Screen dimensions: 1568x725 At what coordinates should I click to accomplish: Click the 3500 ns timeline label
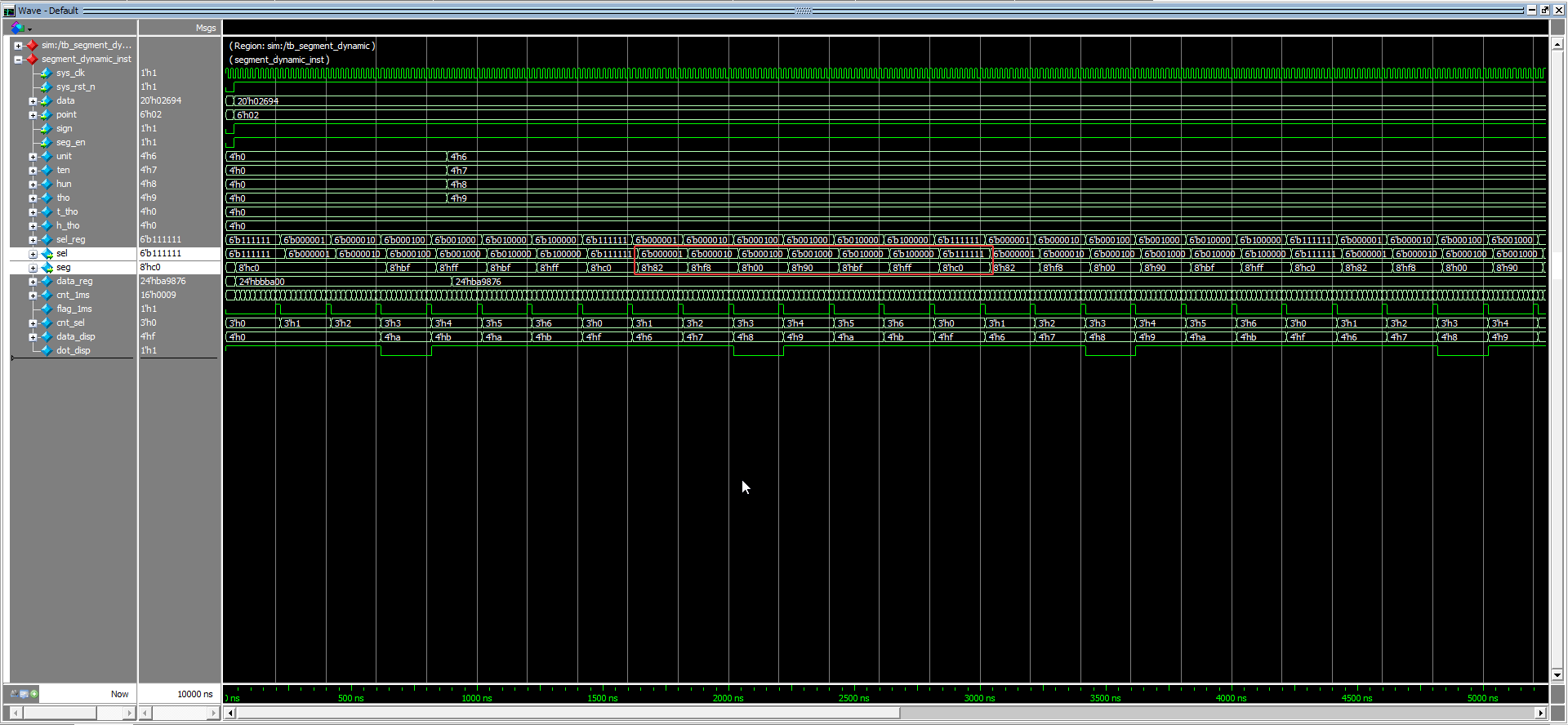coord(1105,698)
